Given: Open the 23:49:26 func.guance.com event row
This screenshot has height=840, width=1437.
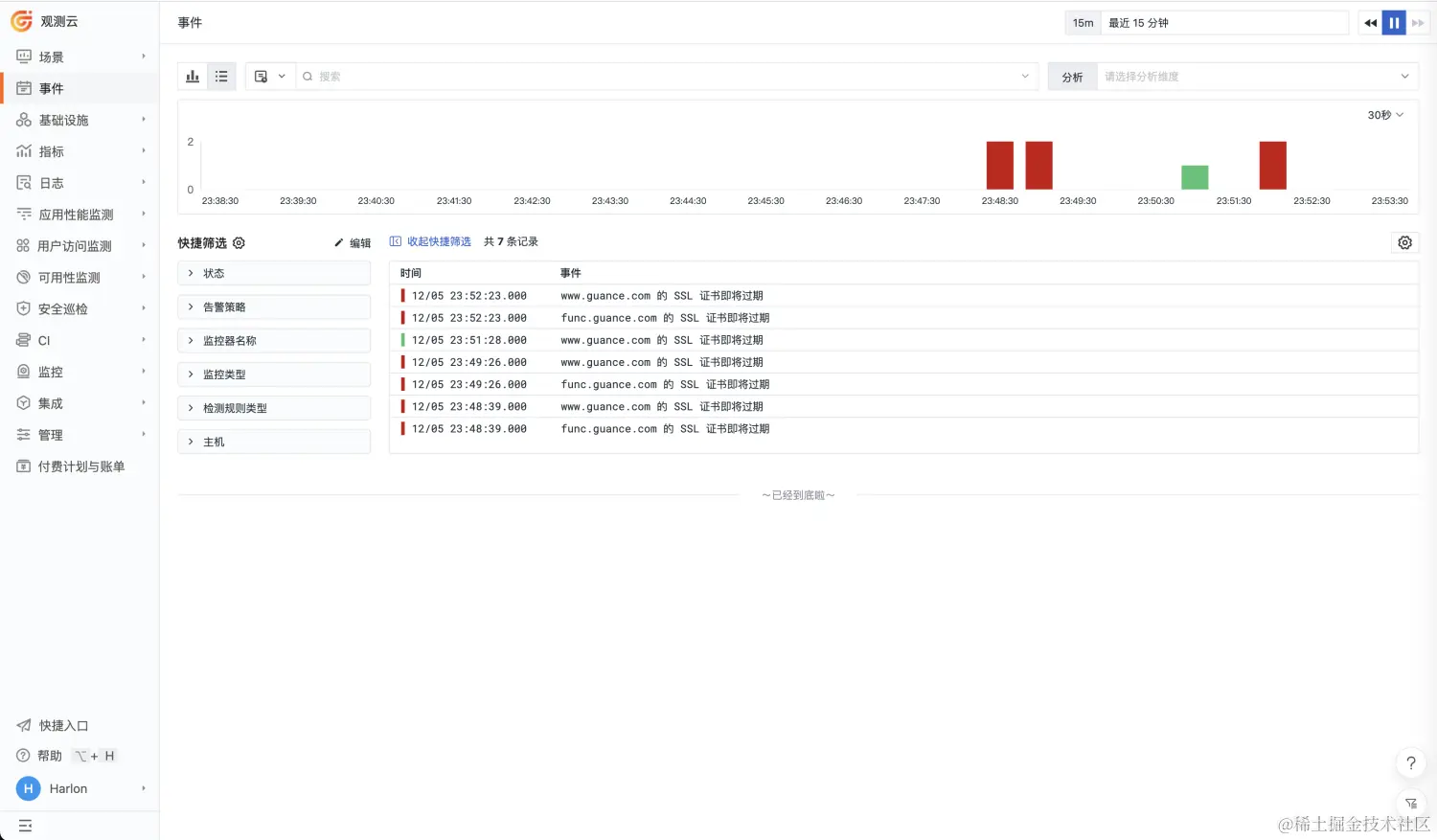Looking at the screenshot, I should (x=903, y=384).
